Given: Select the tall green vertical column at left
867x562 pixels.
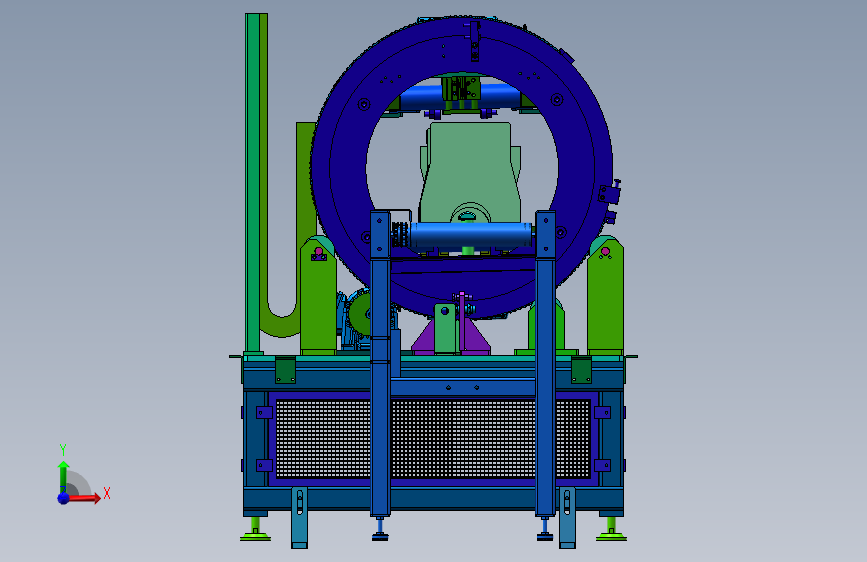Looking at the screenshot, I should [x=253, y=183].
